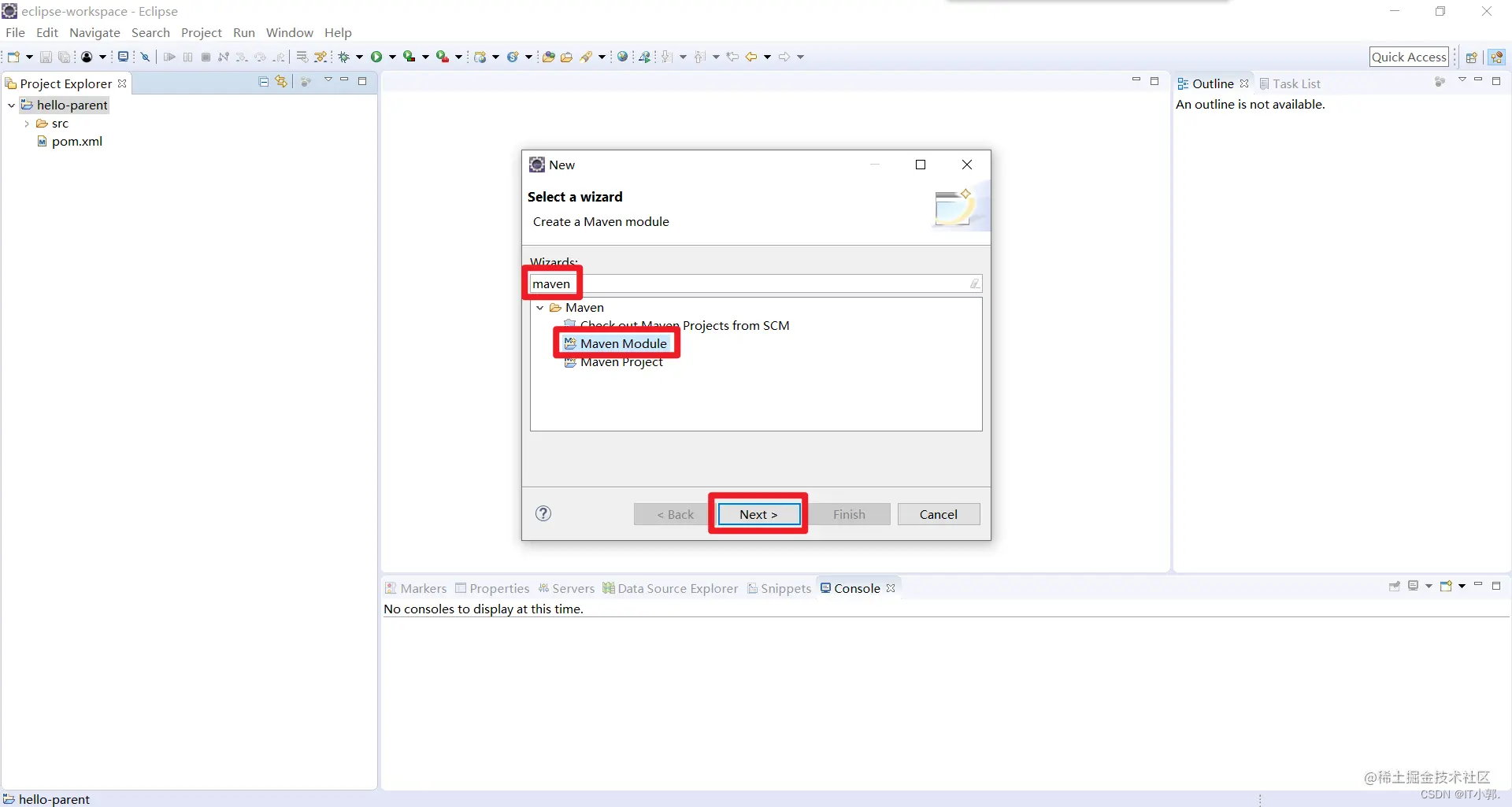Click the help question mark in the New dialog
Viewport: 1512px width, 807px height.
click(x=543, y=514)
